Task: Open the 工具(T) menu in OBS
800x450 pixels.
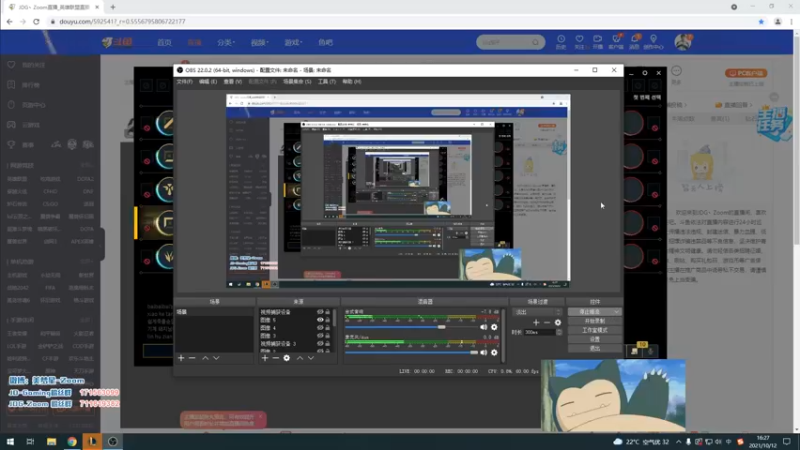Action: coord(327,82)
